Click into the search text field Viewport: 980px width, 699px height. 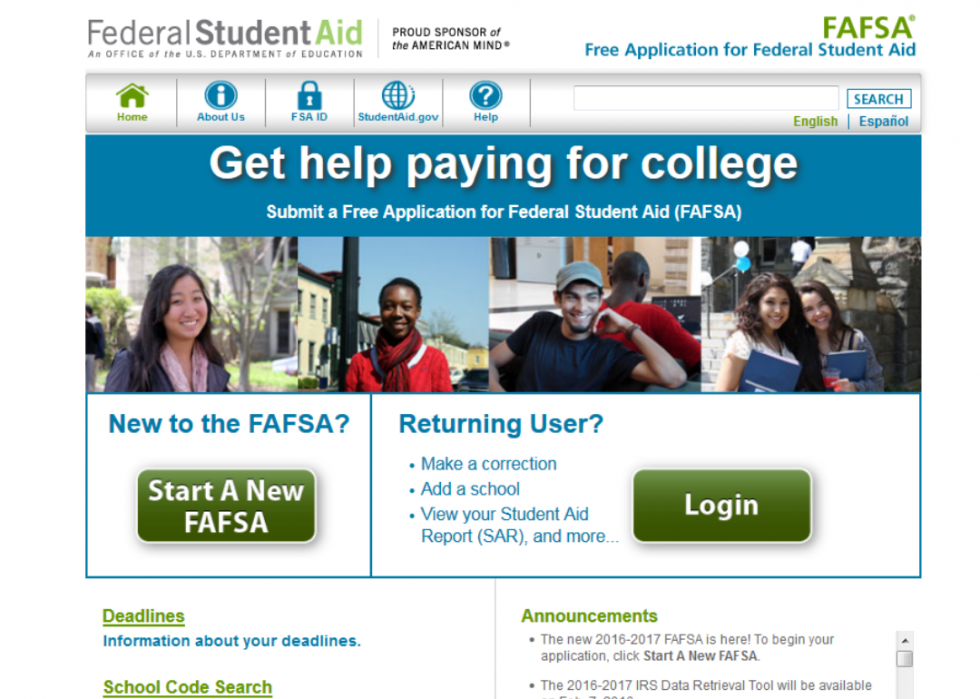706,98
